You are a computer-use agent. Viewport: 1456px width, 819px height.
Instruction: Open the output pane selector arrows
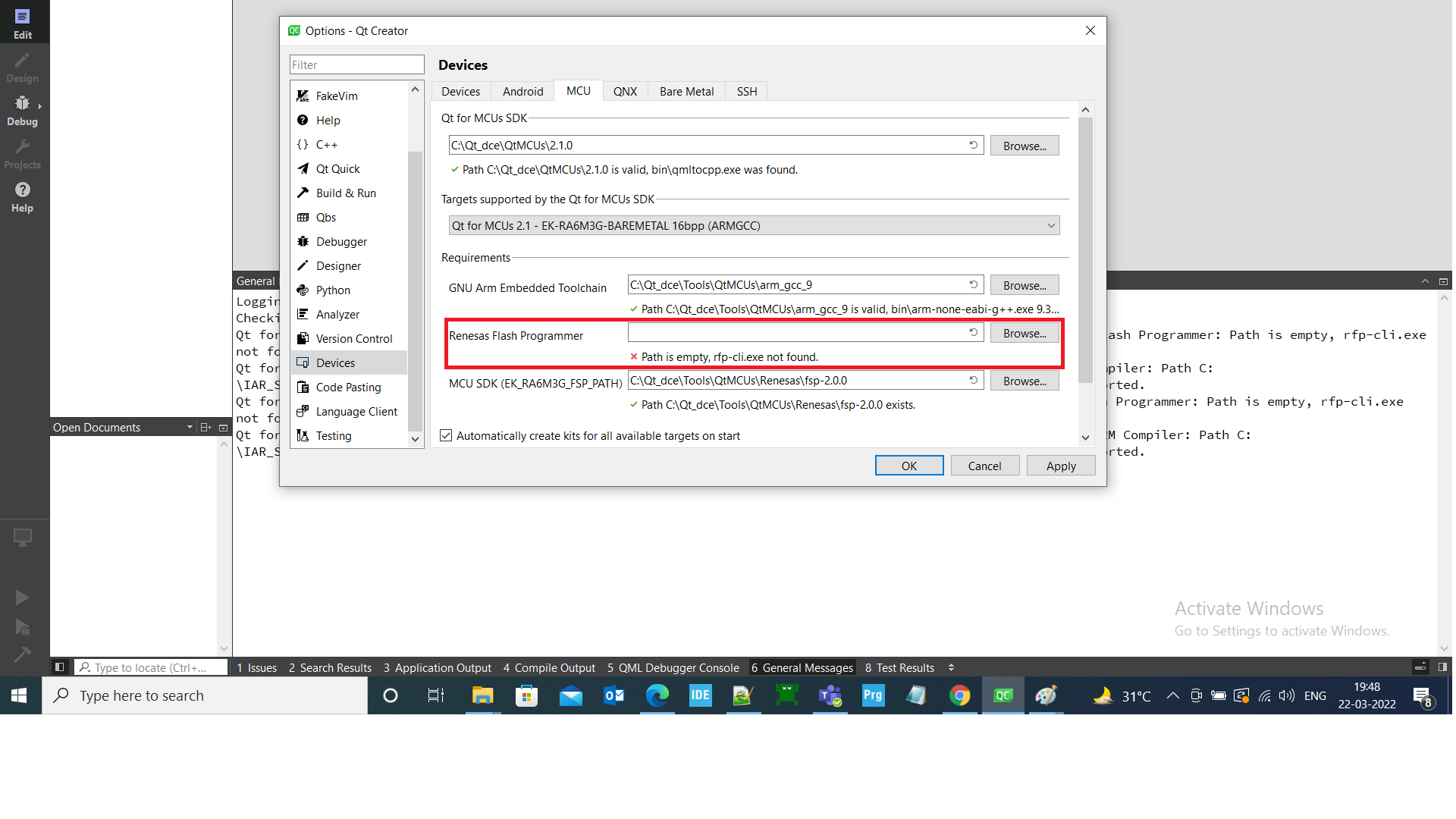[951, 667]
